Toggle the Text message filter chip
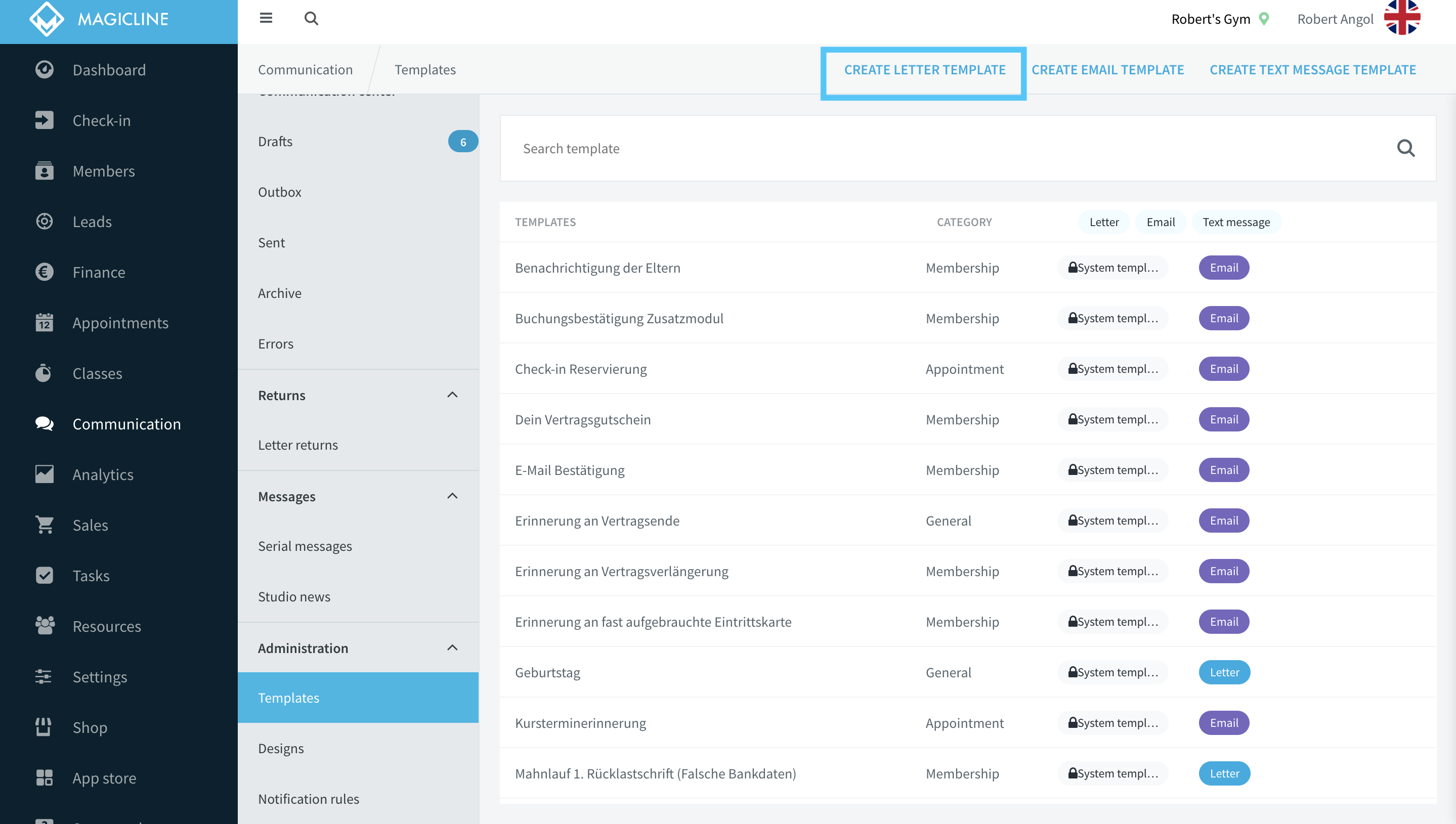 pyautogui.click(x=1236, y=222)
